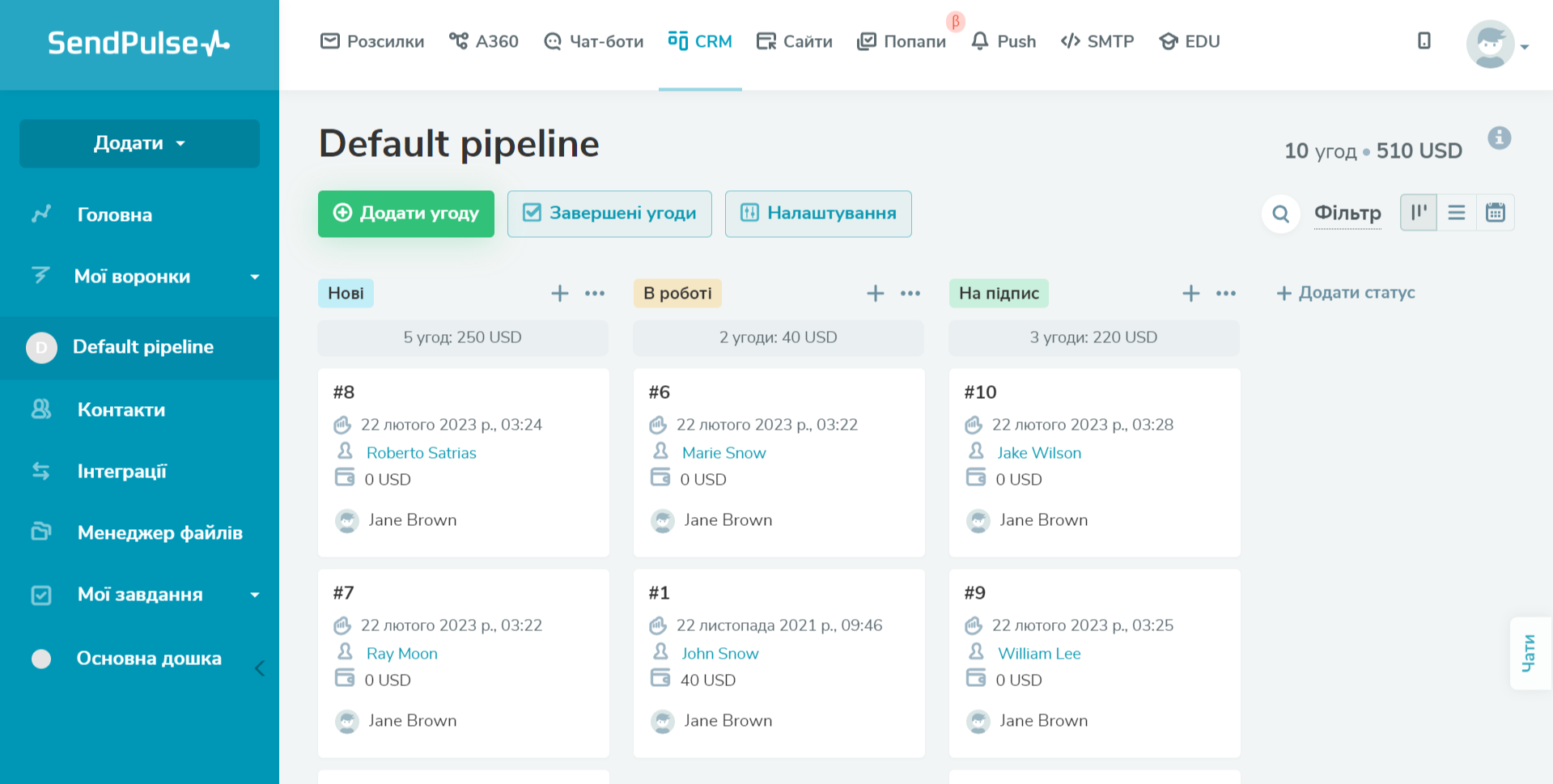Add a deal in На підпис column
The width and height of the screenshot is (1553, 784).
click(x=1190, y=293)
